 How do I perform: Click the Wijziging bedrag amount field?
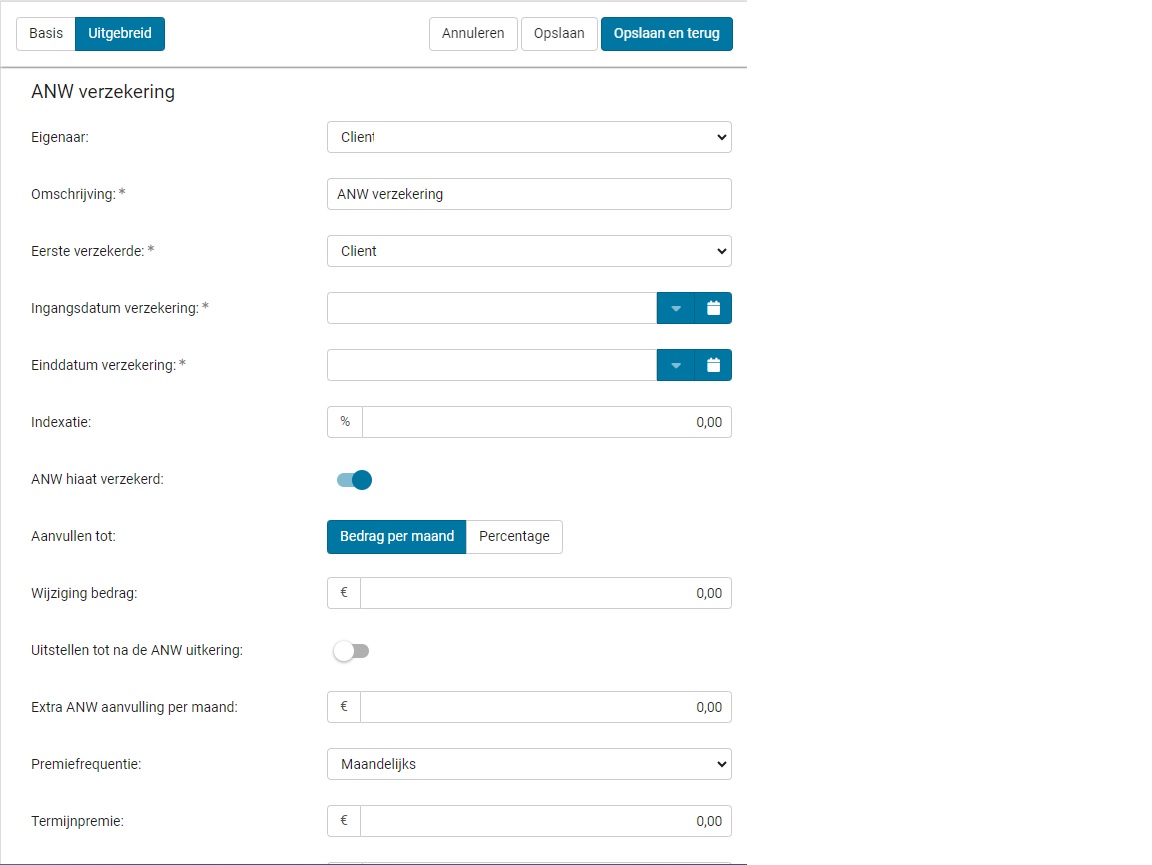[x=546, y=593]
